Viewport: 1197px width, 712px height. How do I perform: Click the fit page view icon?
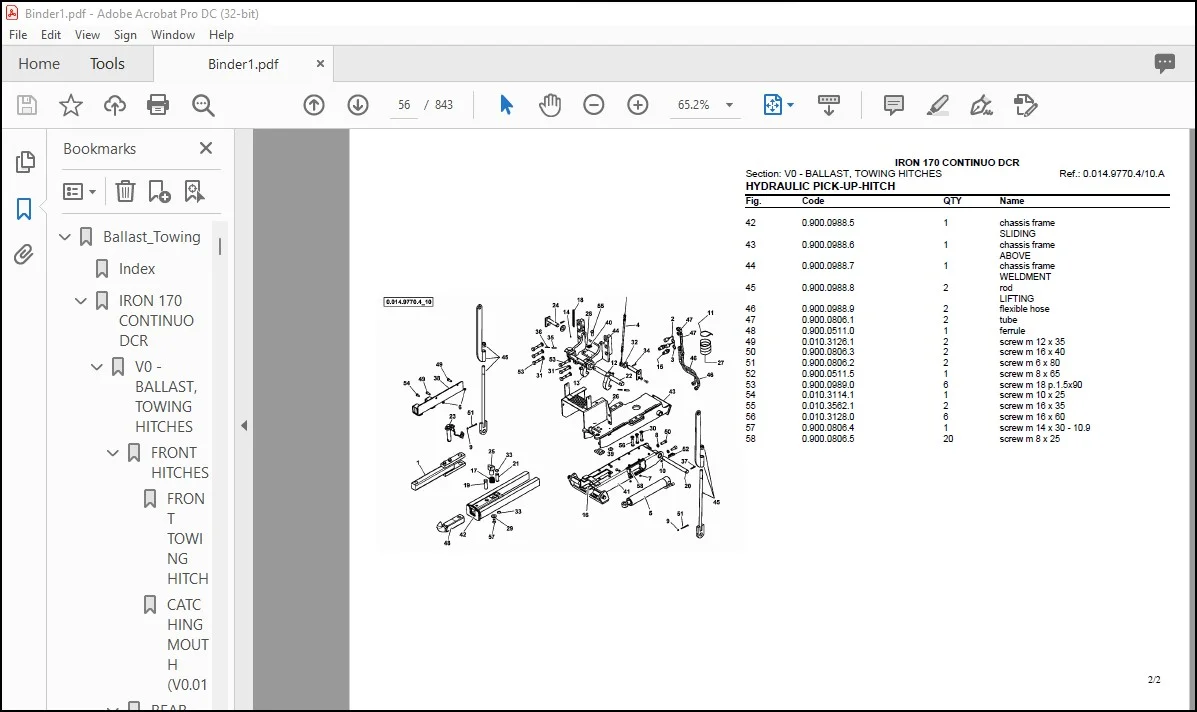click(773, 105)
